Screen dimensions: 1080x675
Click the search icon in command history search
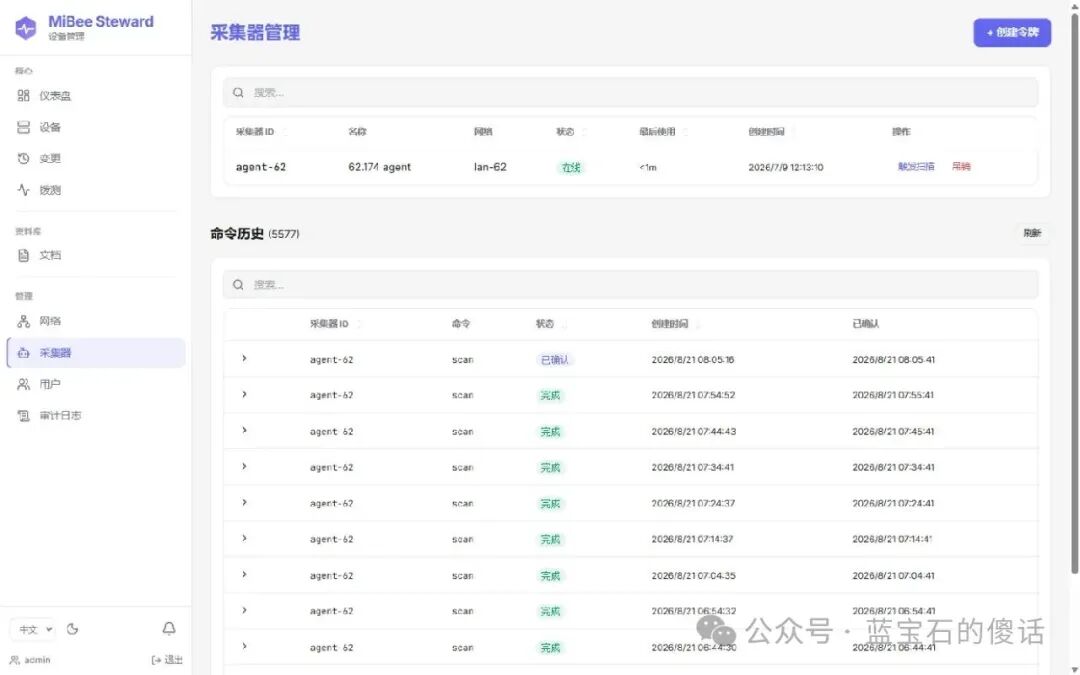(x=238, y=284)
